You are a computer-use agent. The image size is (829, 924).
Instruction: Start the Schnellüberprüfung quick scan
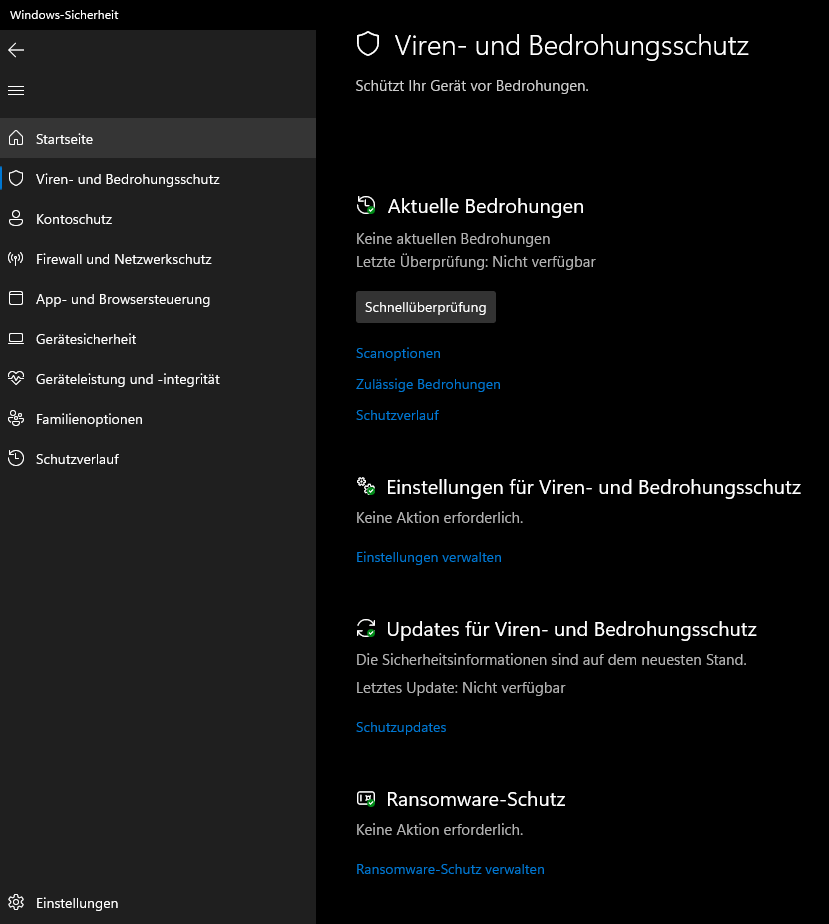425,307
